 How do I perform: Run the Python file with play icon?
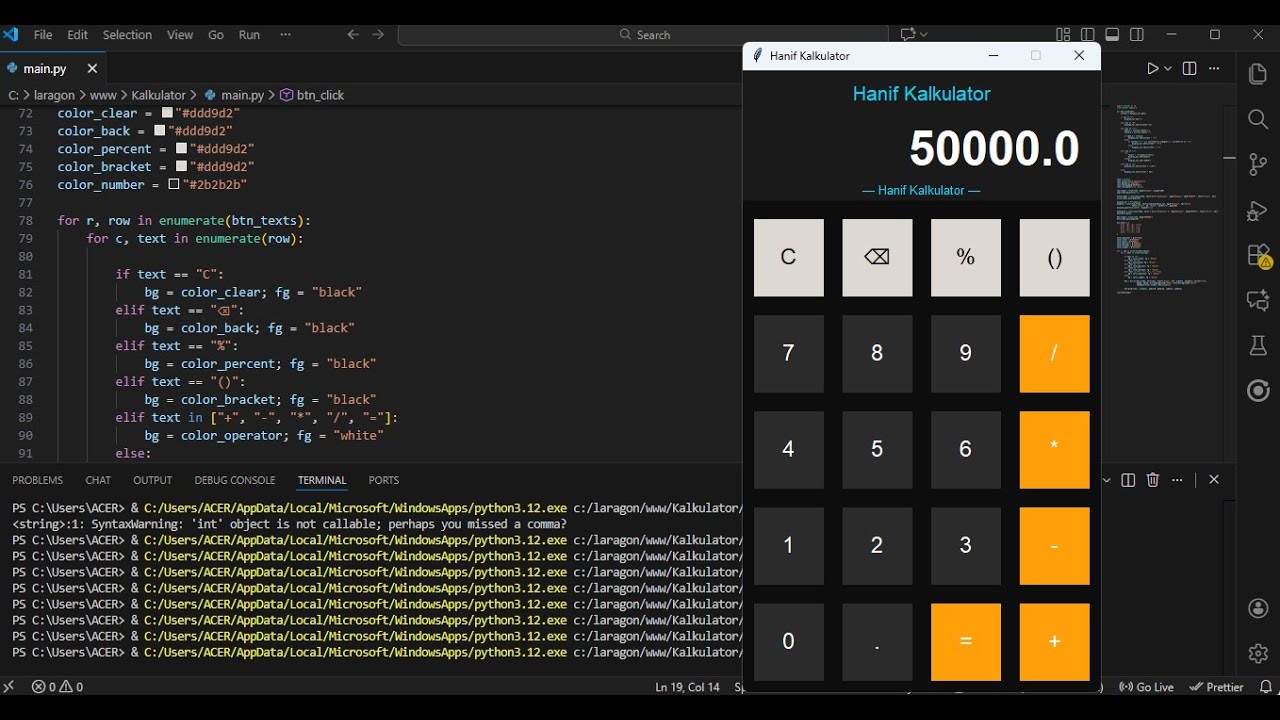(x=1153, y=69)
